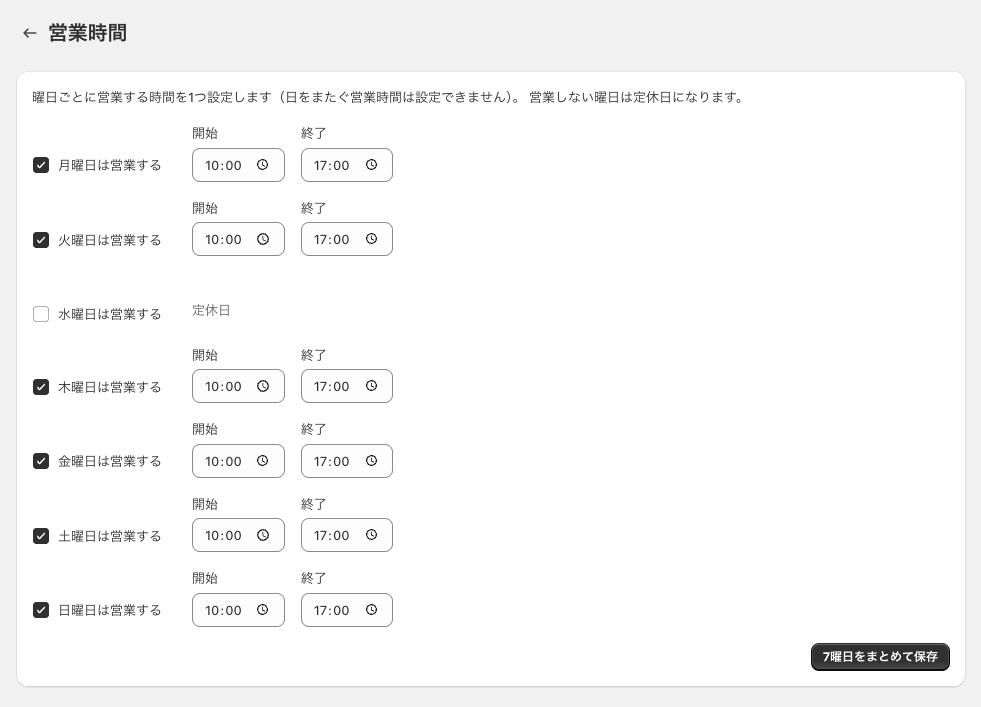Edit Tuesday start time 10:00 field
981x707 pixels.
pos(238,239)
